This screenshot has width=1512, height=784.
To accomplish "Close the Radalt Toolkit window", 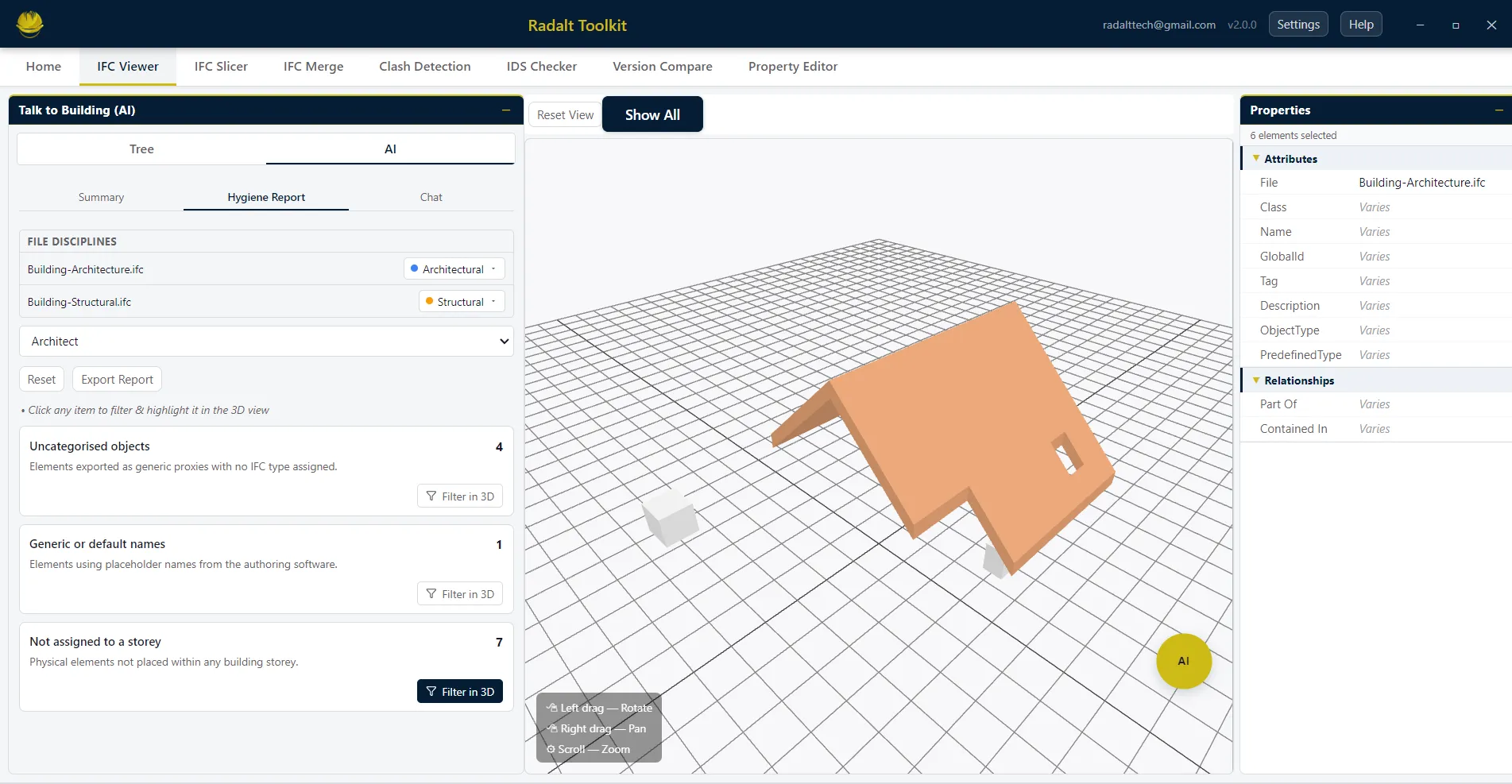I will pos(1491,25).
